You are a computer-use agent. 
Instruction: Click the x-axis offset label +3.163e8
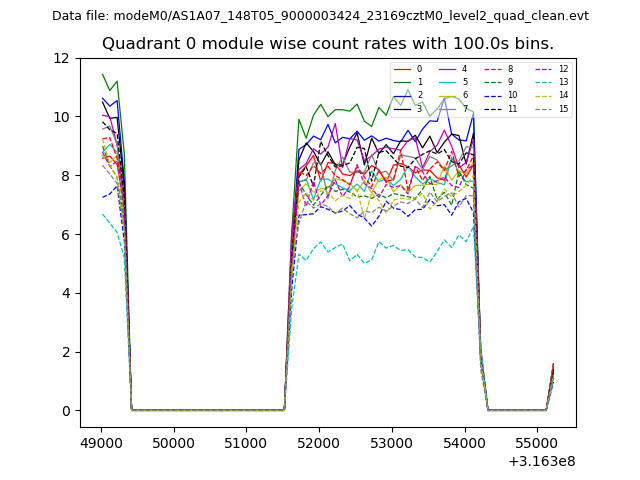[541, 461]
